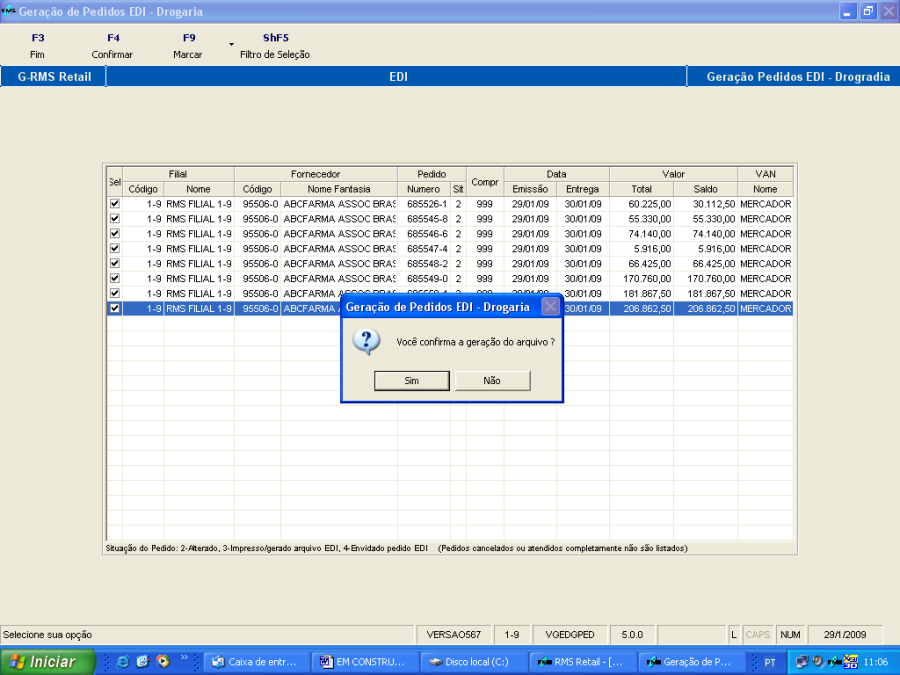Screen dimensions: 900x675
Task: Click F4 Confirmar toolbar item
Action: click(112, 46)
